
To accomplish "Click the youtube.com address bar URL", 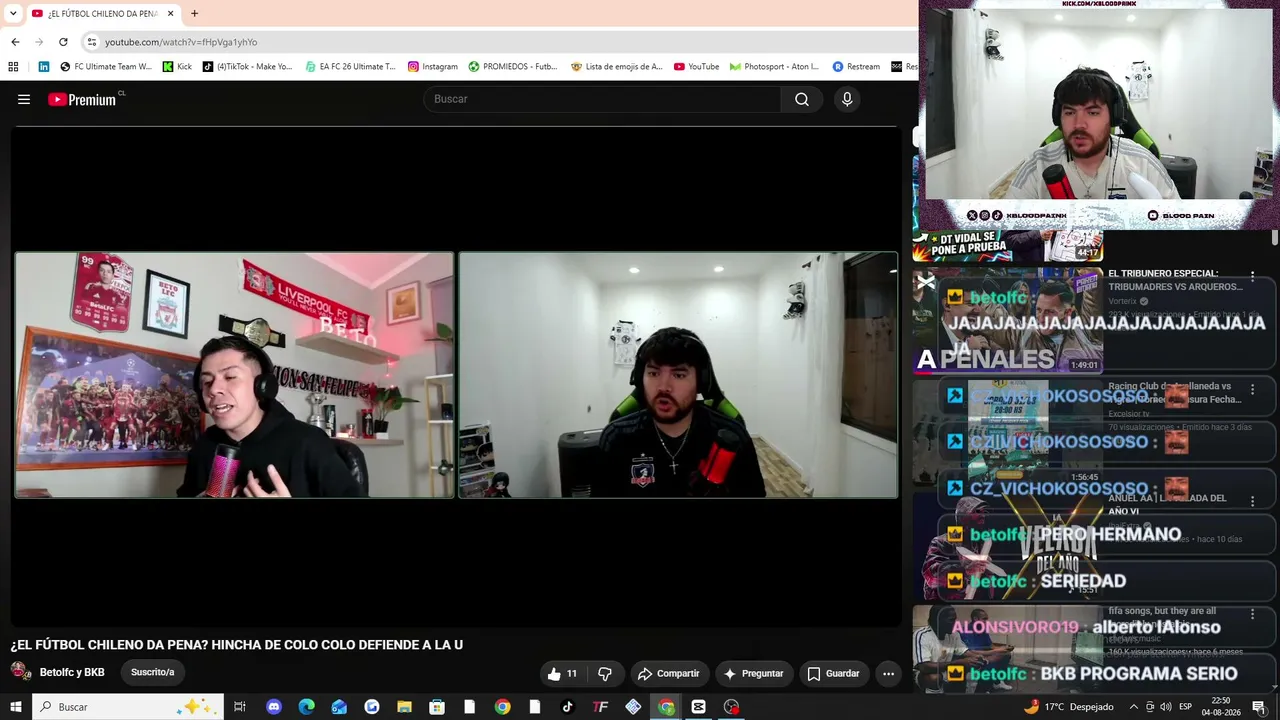I will [181, 42].
